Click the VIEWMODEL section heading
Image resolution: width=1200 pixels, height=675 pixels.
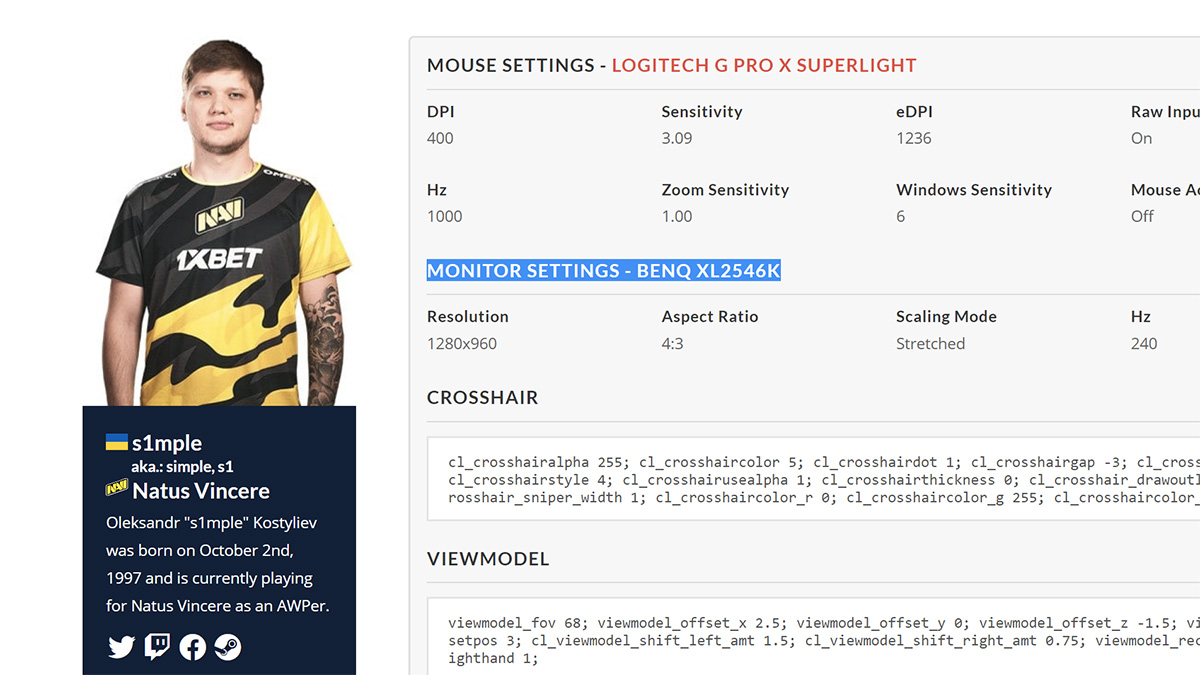pyautogui.click(x=488, y=559)
